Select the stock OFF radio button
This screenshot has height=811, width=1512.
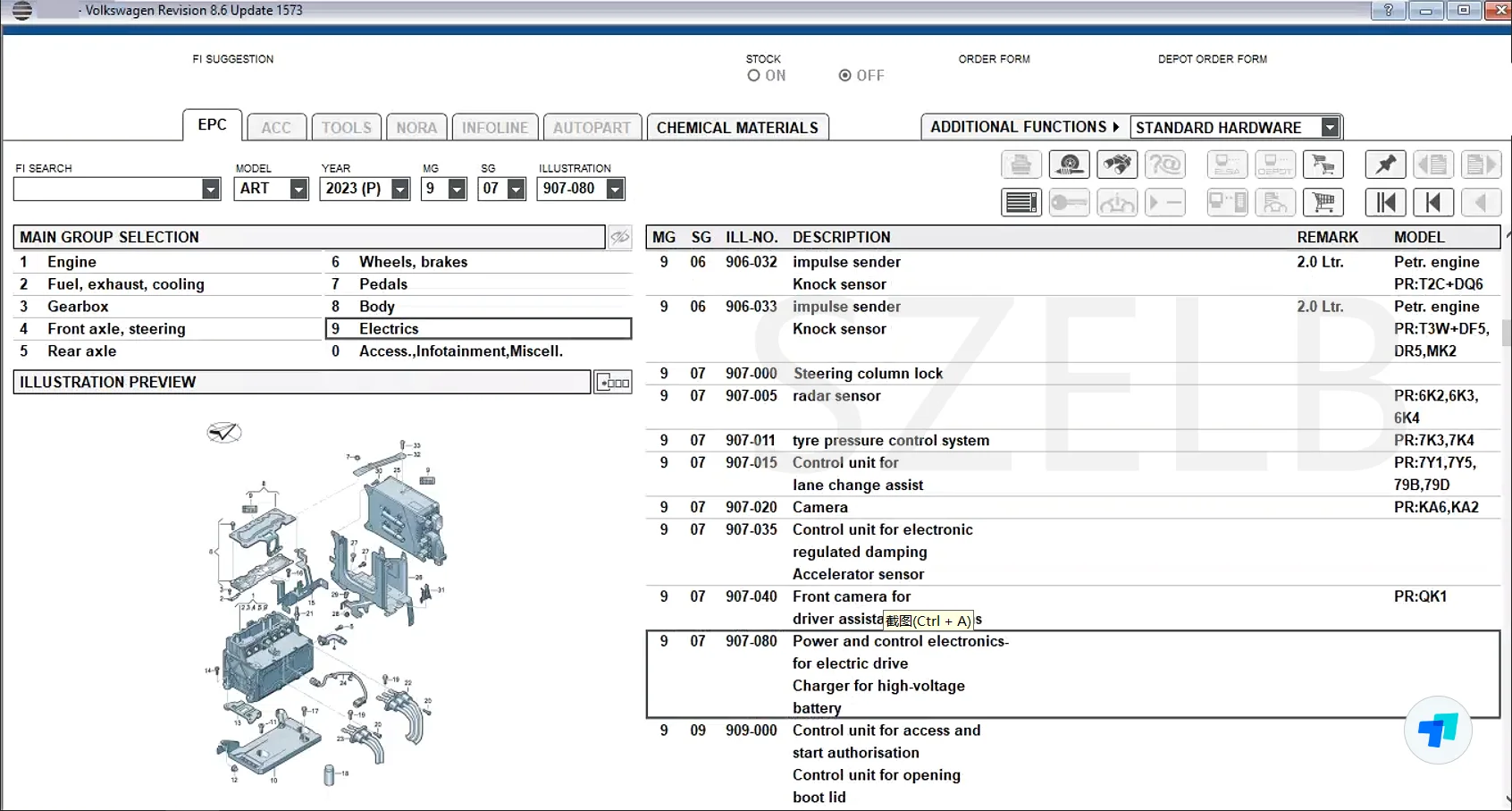[844, 76]
